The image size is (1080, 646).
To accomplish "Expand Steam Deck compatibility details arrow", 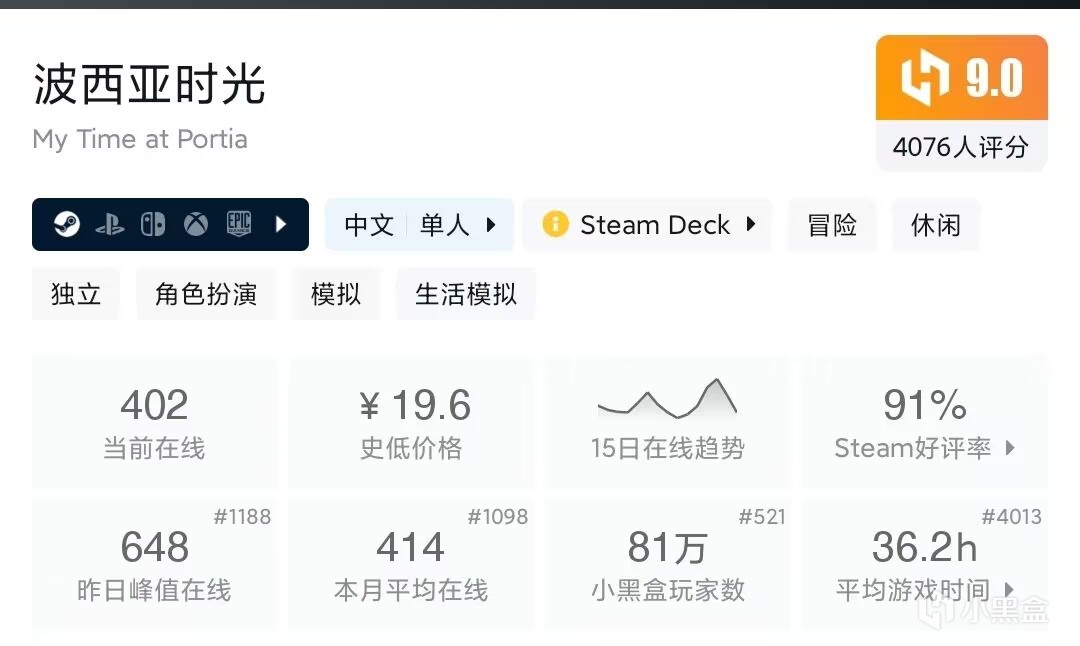I will click(751, 225).
